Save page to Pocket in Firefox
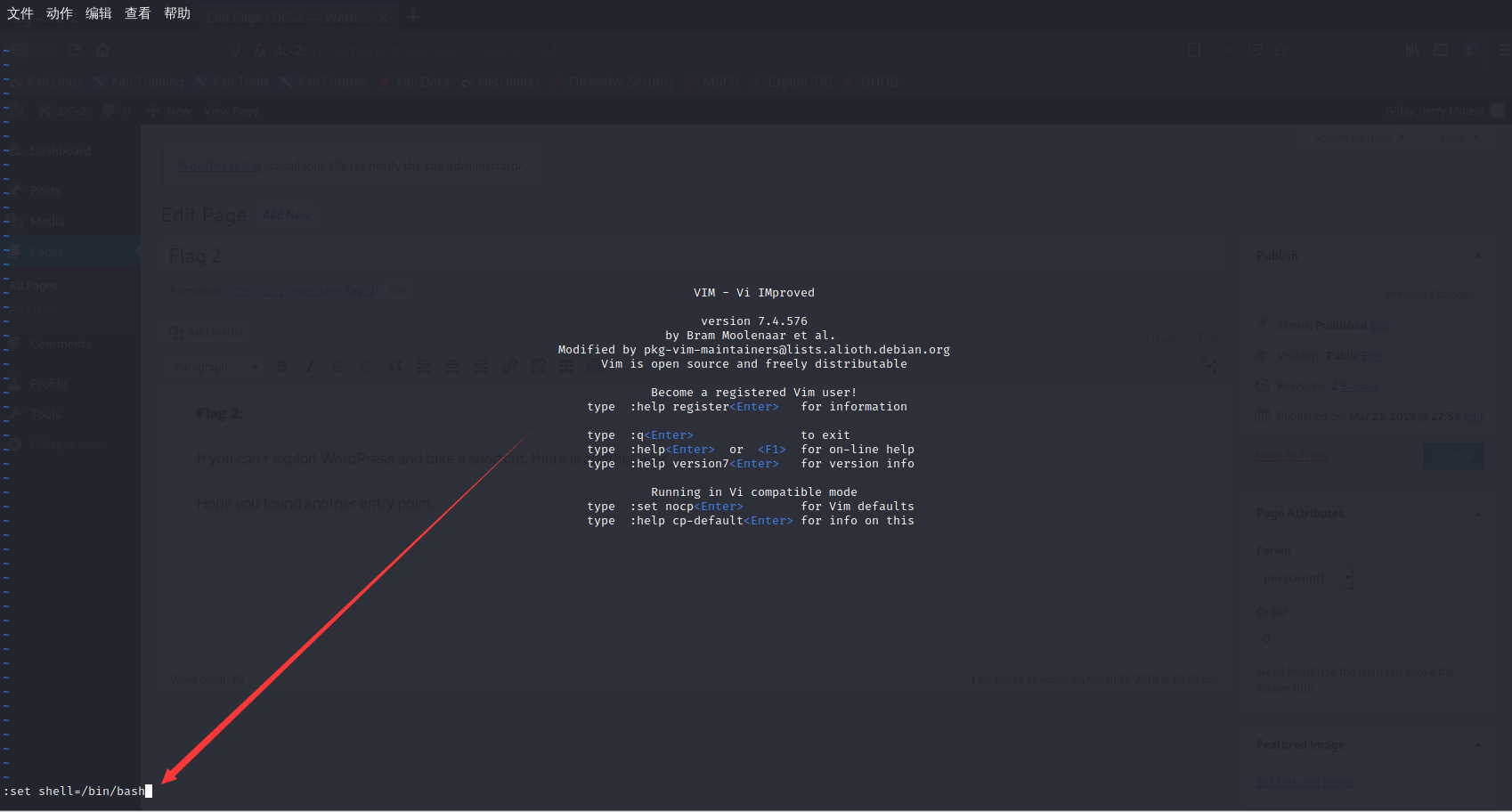 point(1256,50)
